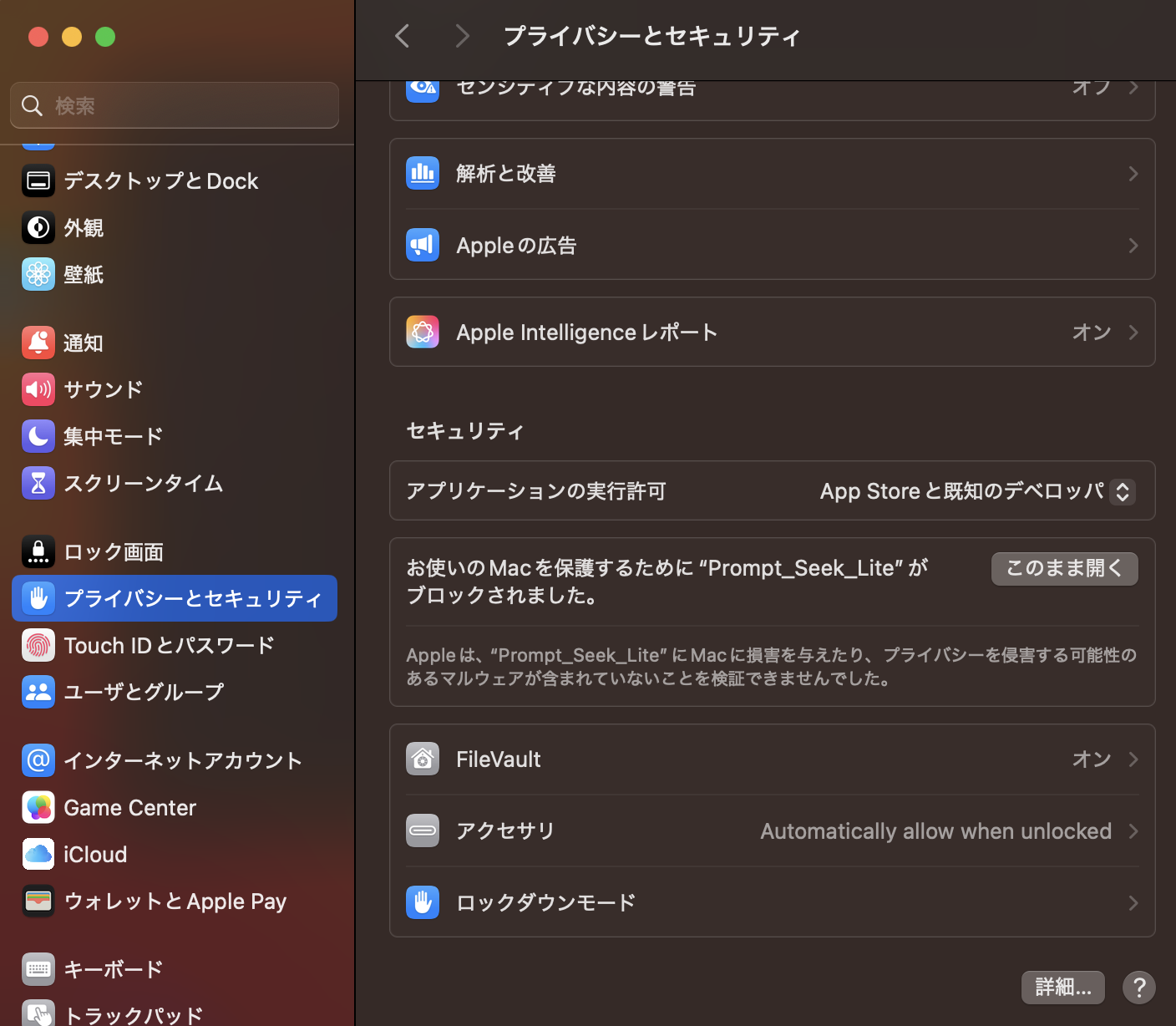Click the アプリケーションの実行許可 label
Image resolution: width=1176 pixels, height=1026 pixels.
coord(536,490)
